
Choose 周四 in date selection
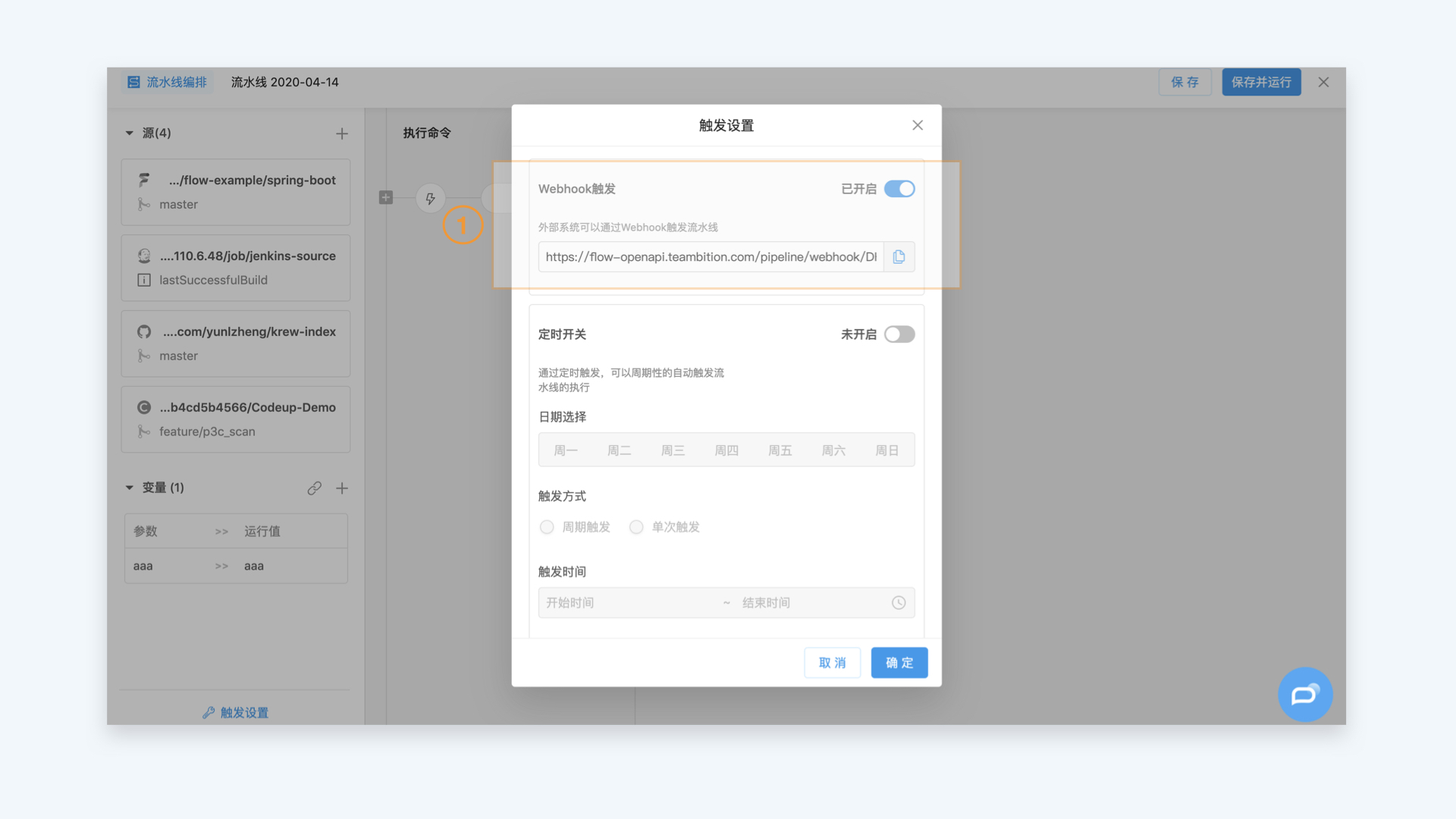point(726,450)
